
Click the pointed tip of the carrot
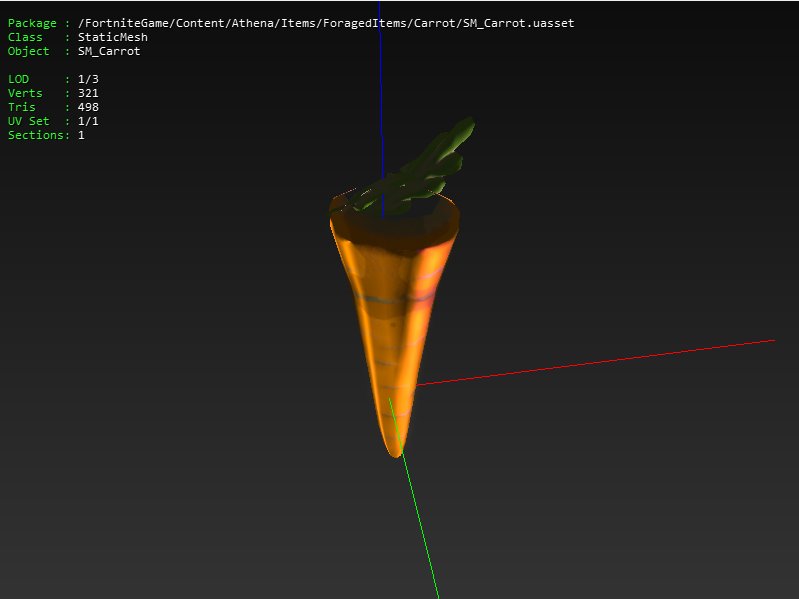point(395,450)
